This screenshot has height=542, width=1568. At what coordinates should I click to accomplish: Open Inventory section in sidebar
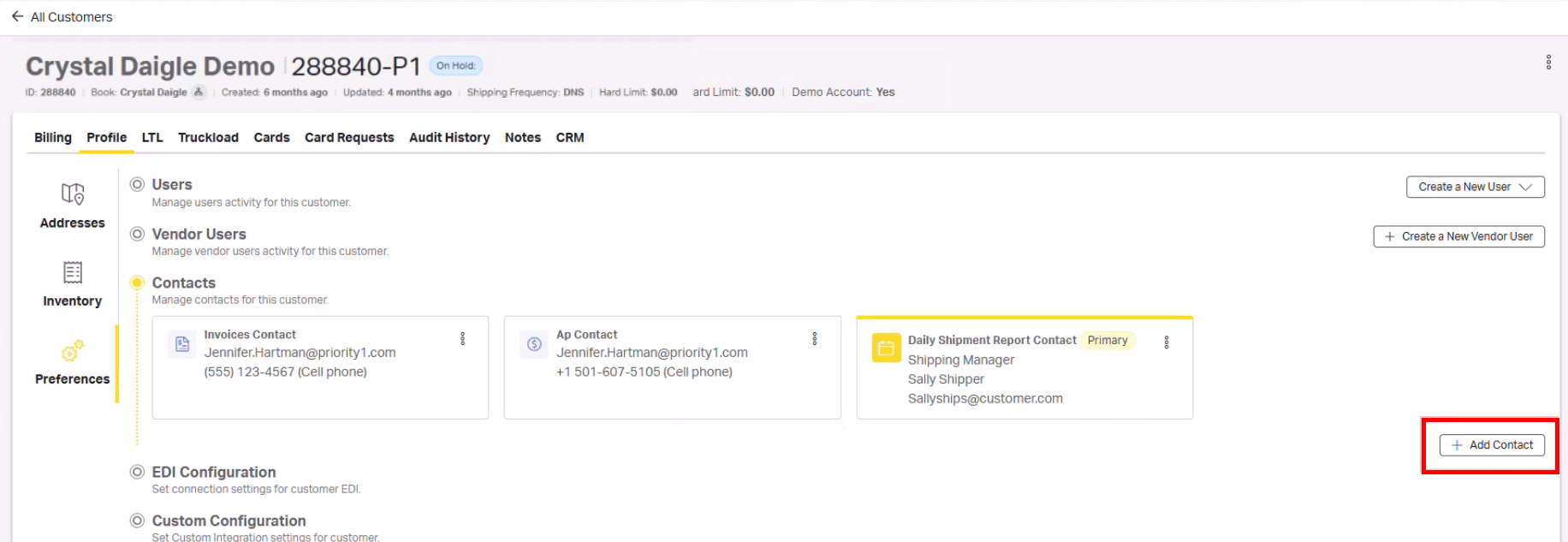coord(73,284)
